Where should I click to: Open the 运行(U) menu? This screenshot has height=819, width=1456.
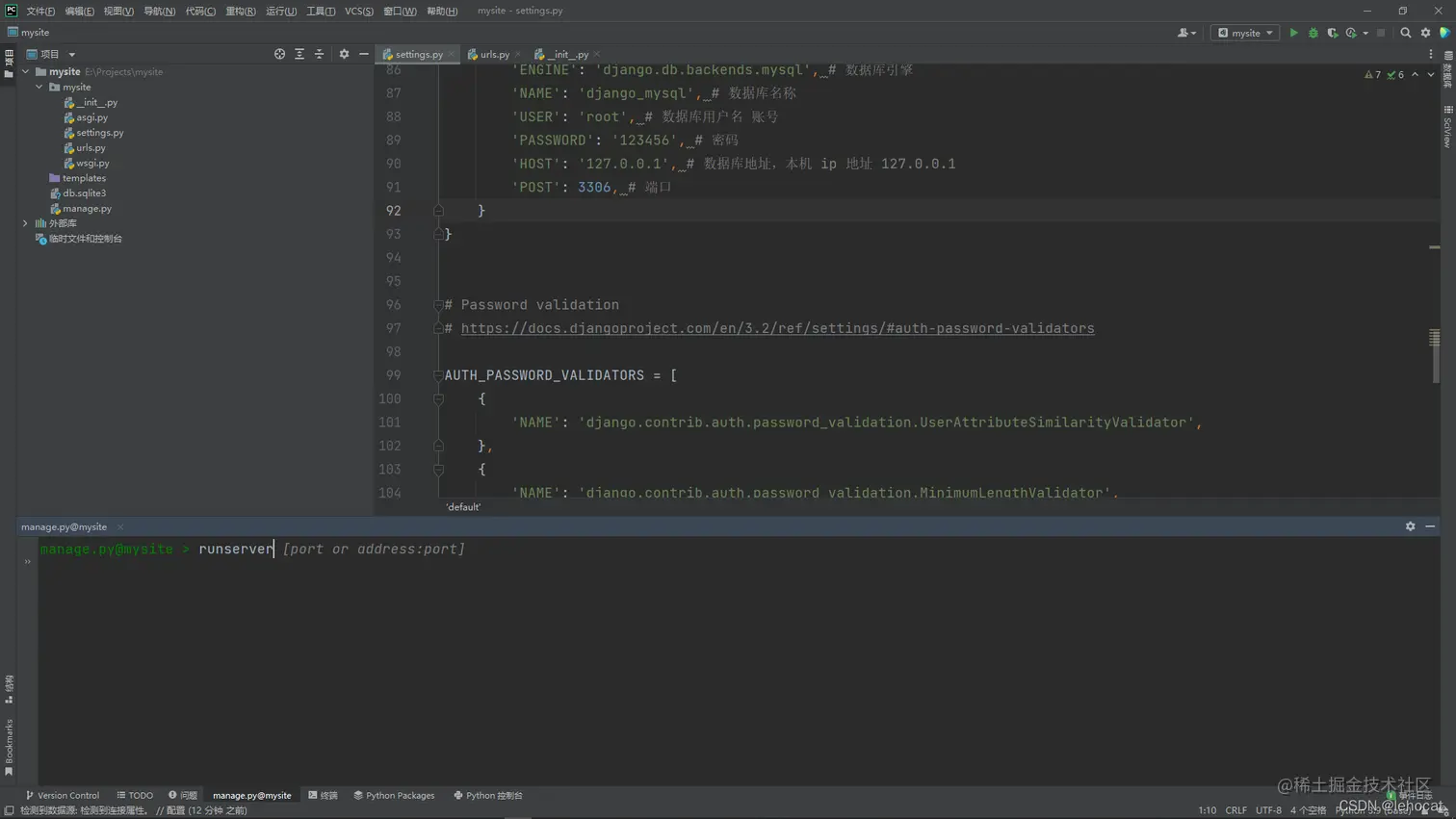pos(281,11)
